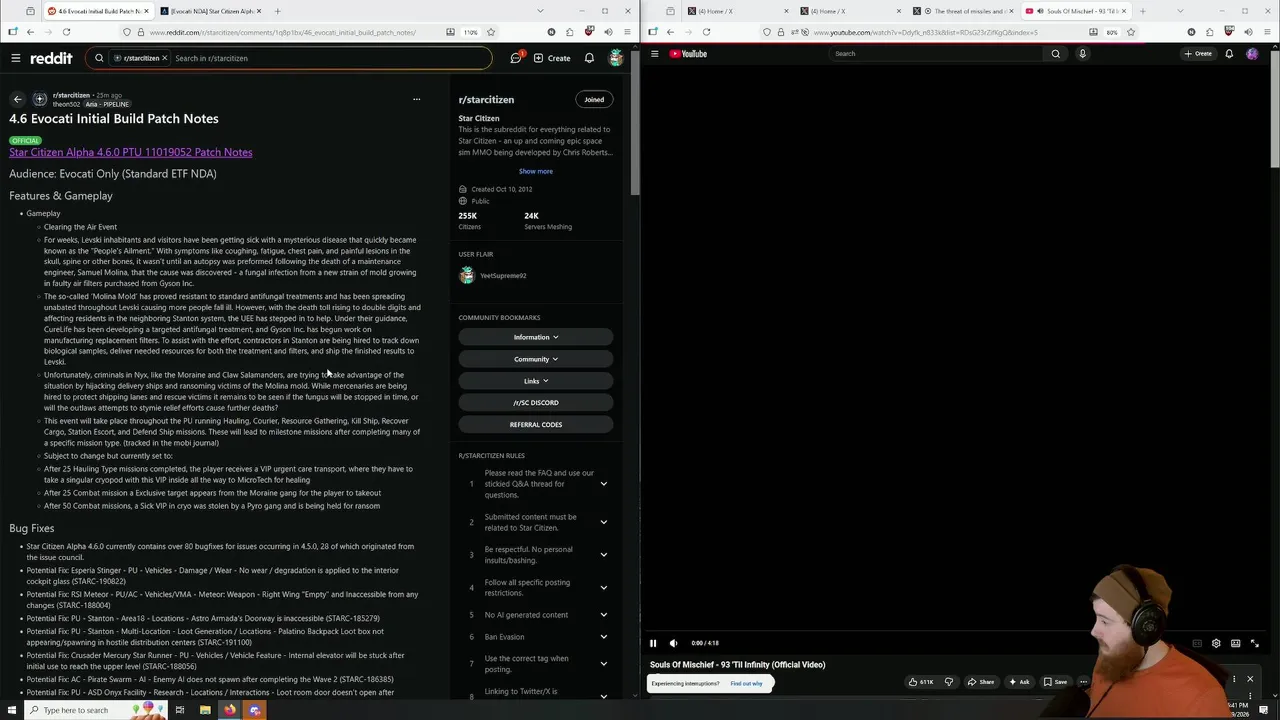This screenshot has width=1280, height=720.
Task: Open Find out why interruptions link
Action: pos(746,684)
